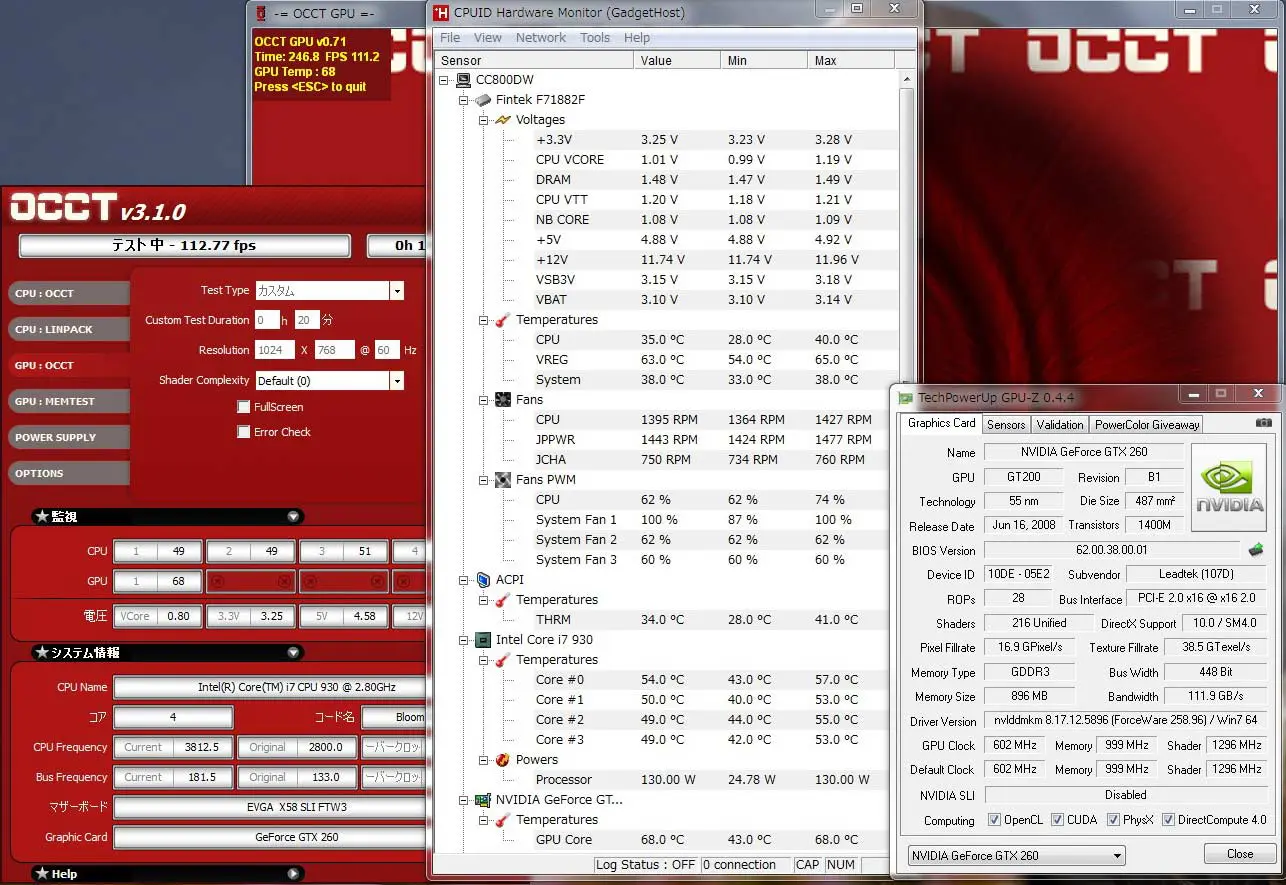Click the CPUID Hardware Monitor title bar icon
The height and width of the screenshot is (885, 1286).
point(441,12)
